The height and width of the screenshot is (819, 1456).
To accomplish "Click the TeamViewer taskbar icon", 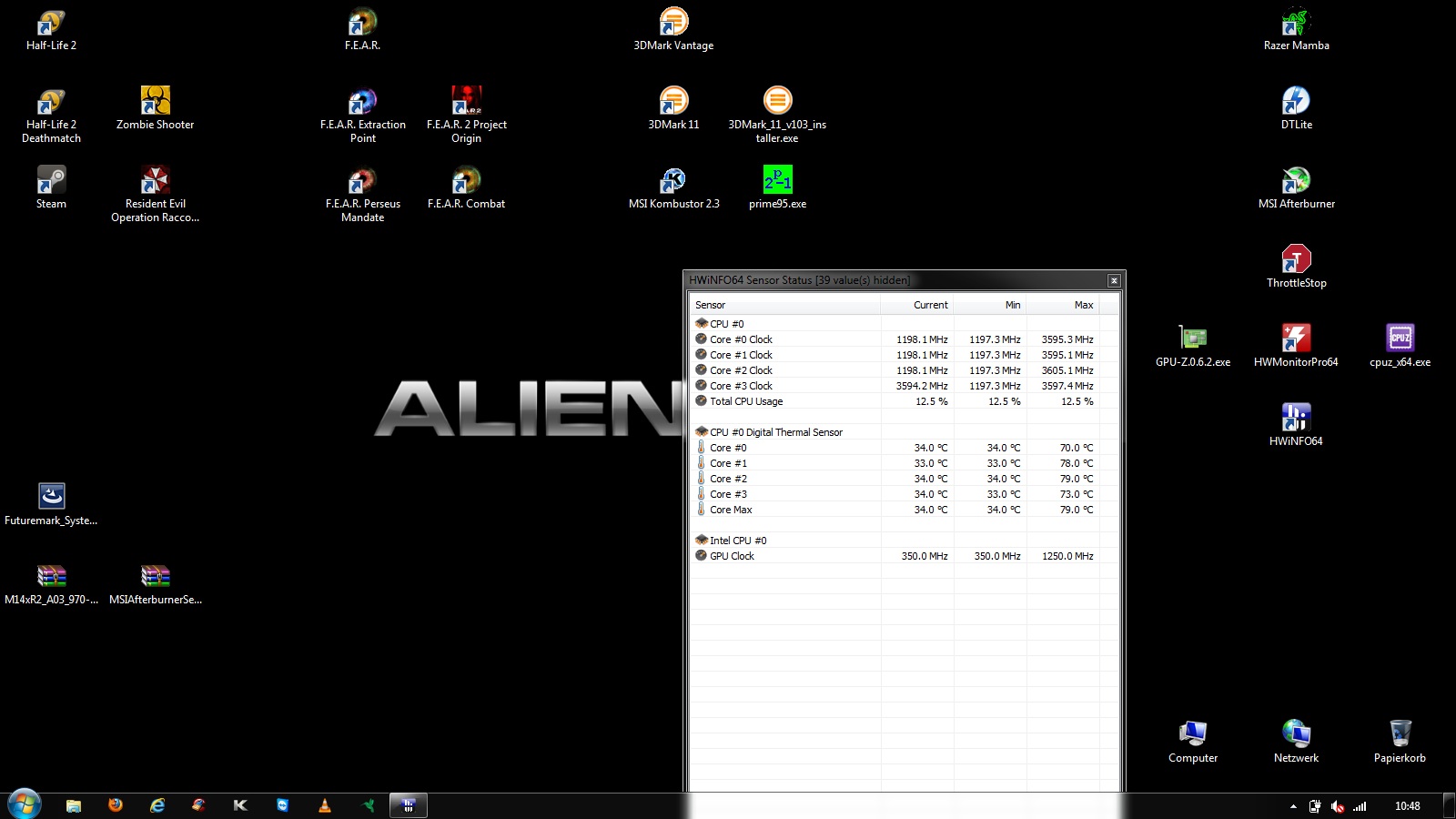I will pos(283,805).
